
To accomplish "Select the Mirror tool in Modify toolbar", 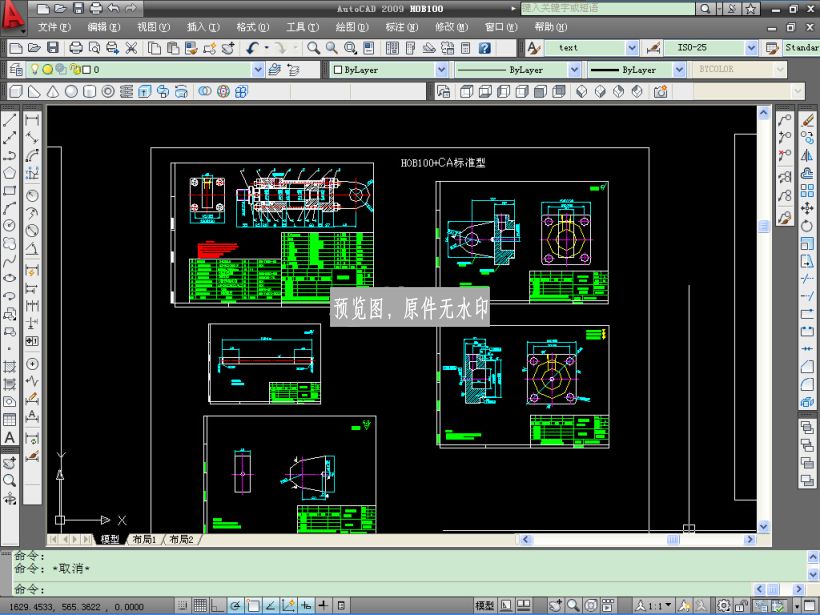I will (807, 155).
